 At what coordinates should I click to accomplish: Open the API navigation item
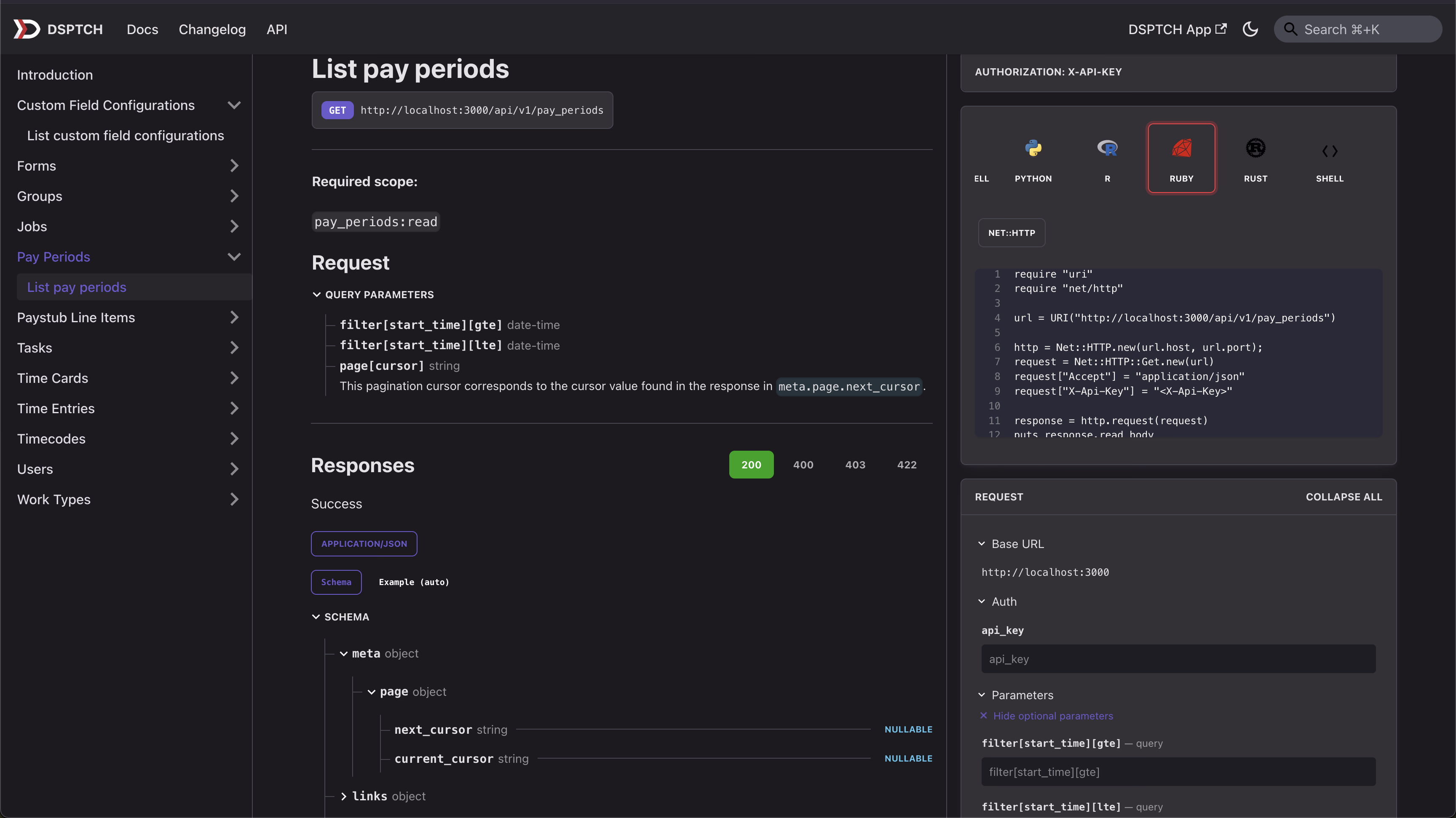tap(277, 29)
